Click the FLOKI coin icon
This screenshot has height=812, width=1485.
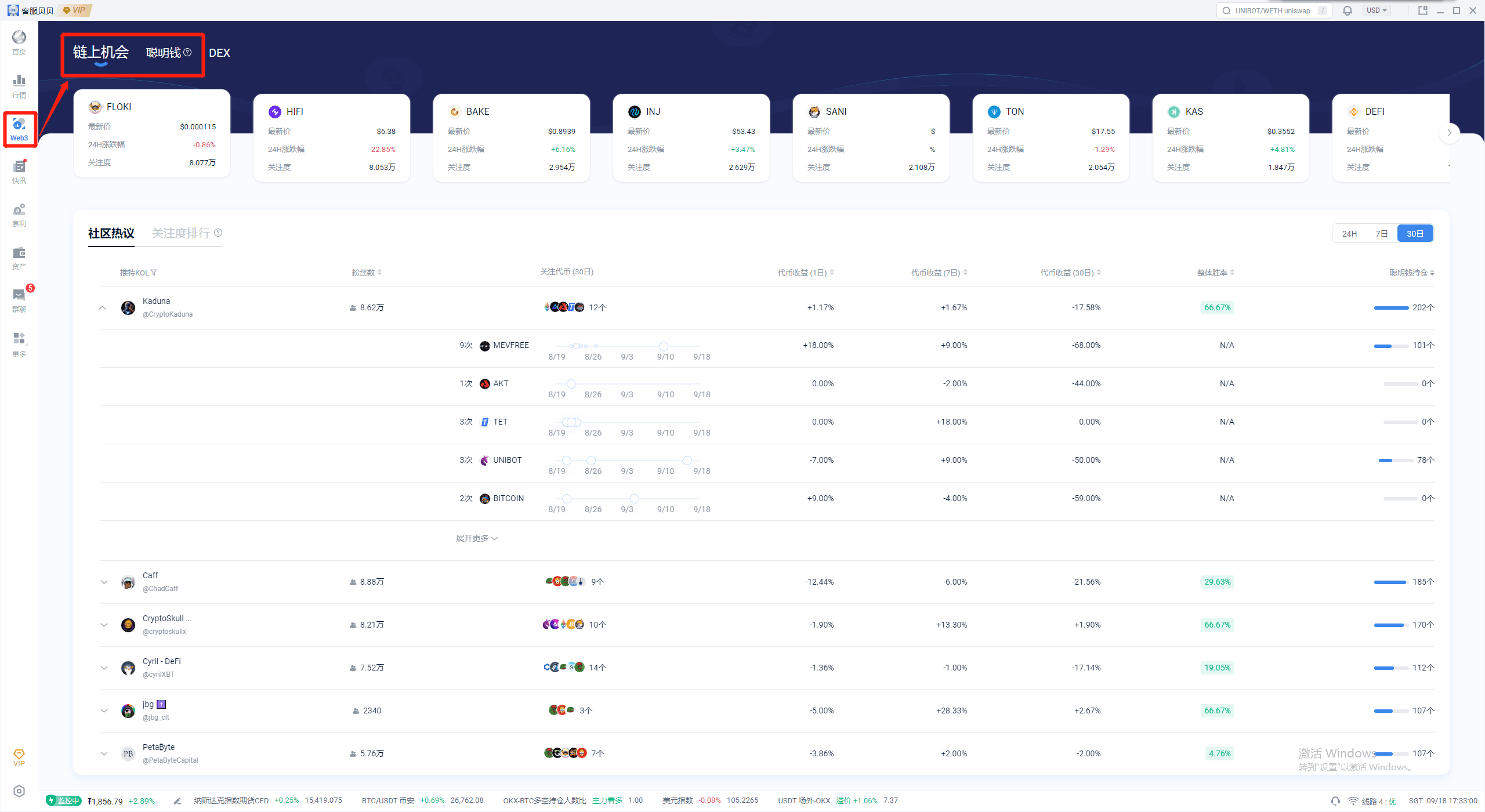[x=95, y=107]
